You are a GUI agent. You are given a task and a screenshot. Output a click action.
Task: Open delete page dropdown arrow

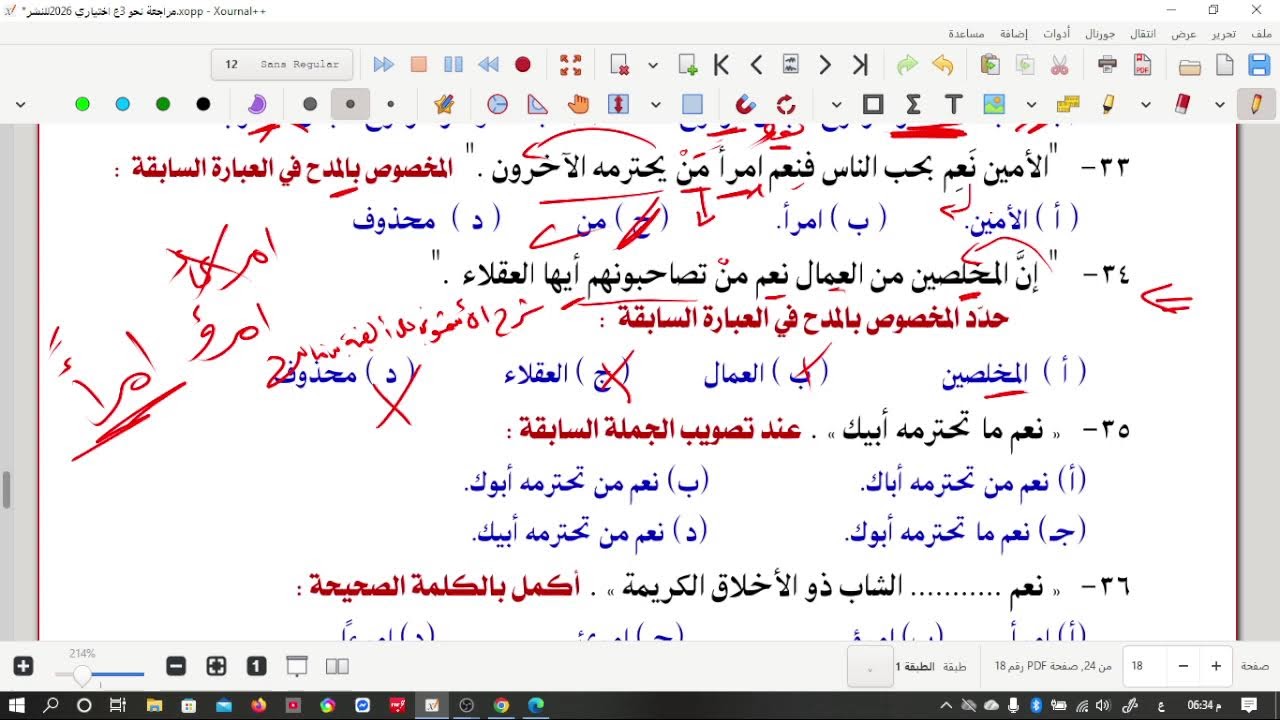653,66
